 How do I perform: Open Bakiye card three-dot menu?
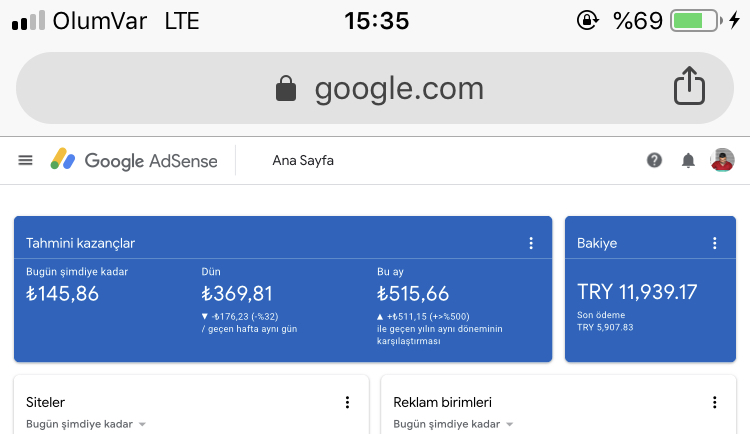pyautogui.click(x=715, y=243)
